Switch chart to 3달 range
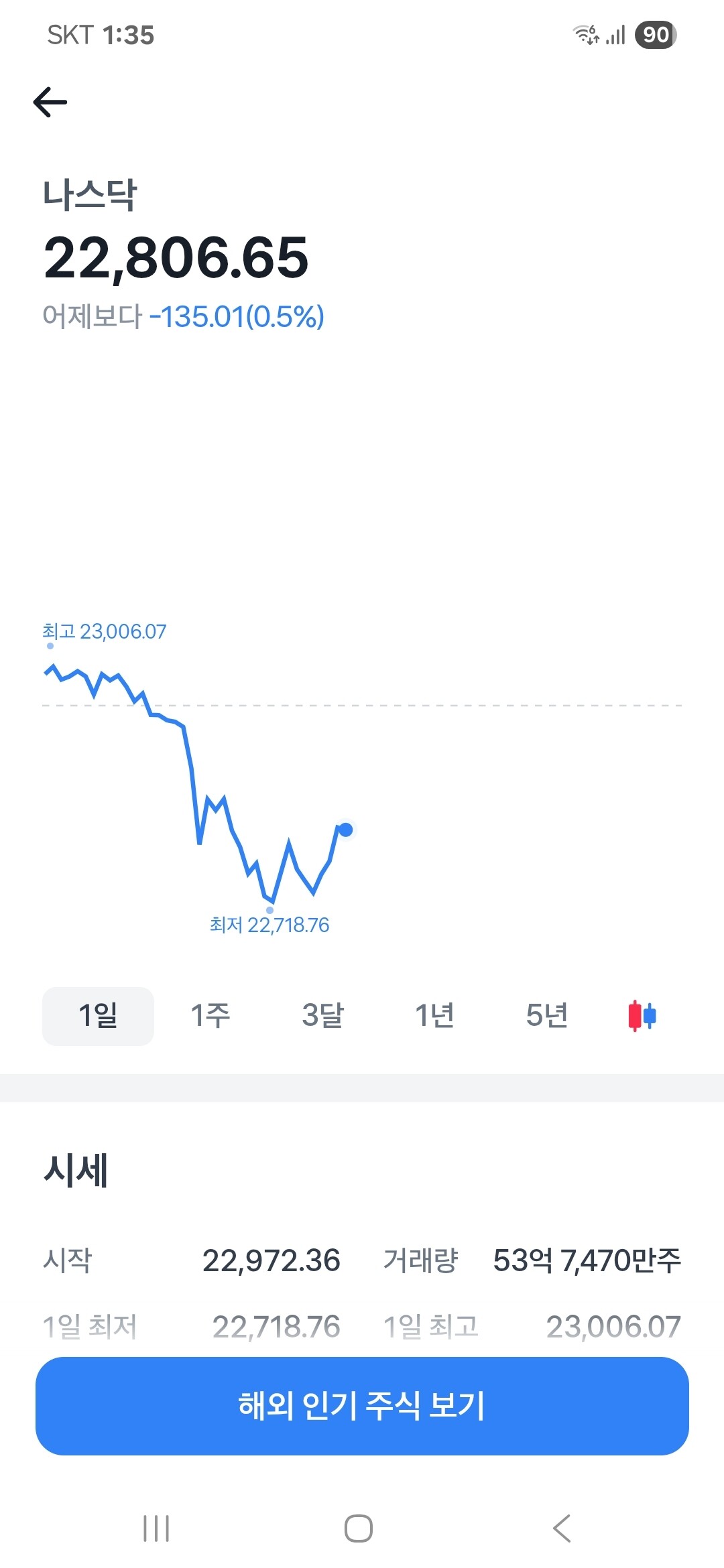Screen dimensions: 724x1568 (322, 1016)
